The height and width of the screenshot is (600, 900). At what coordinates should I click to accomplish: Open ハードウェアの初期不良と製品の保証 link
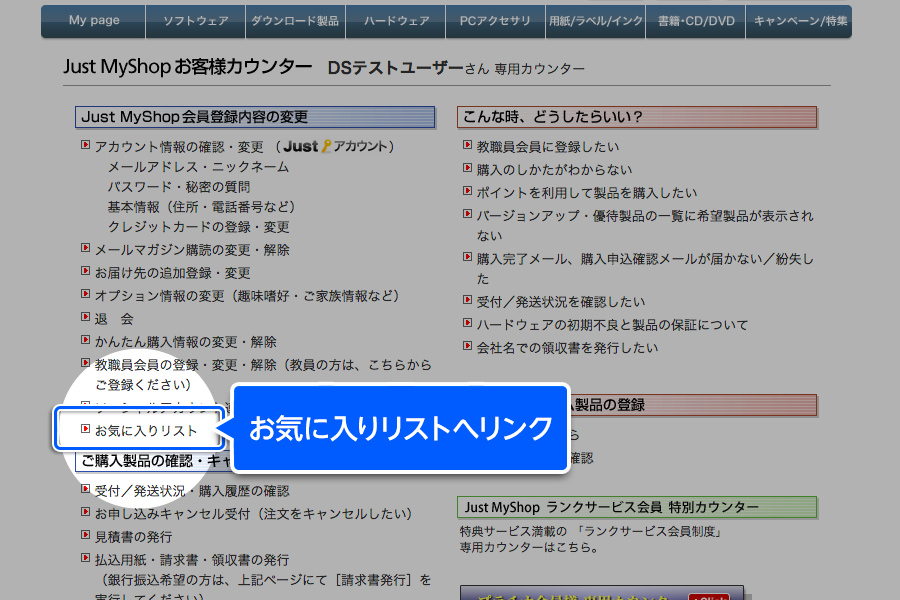[x=612, y=325]
